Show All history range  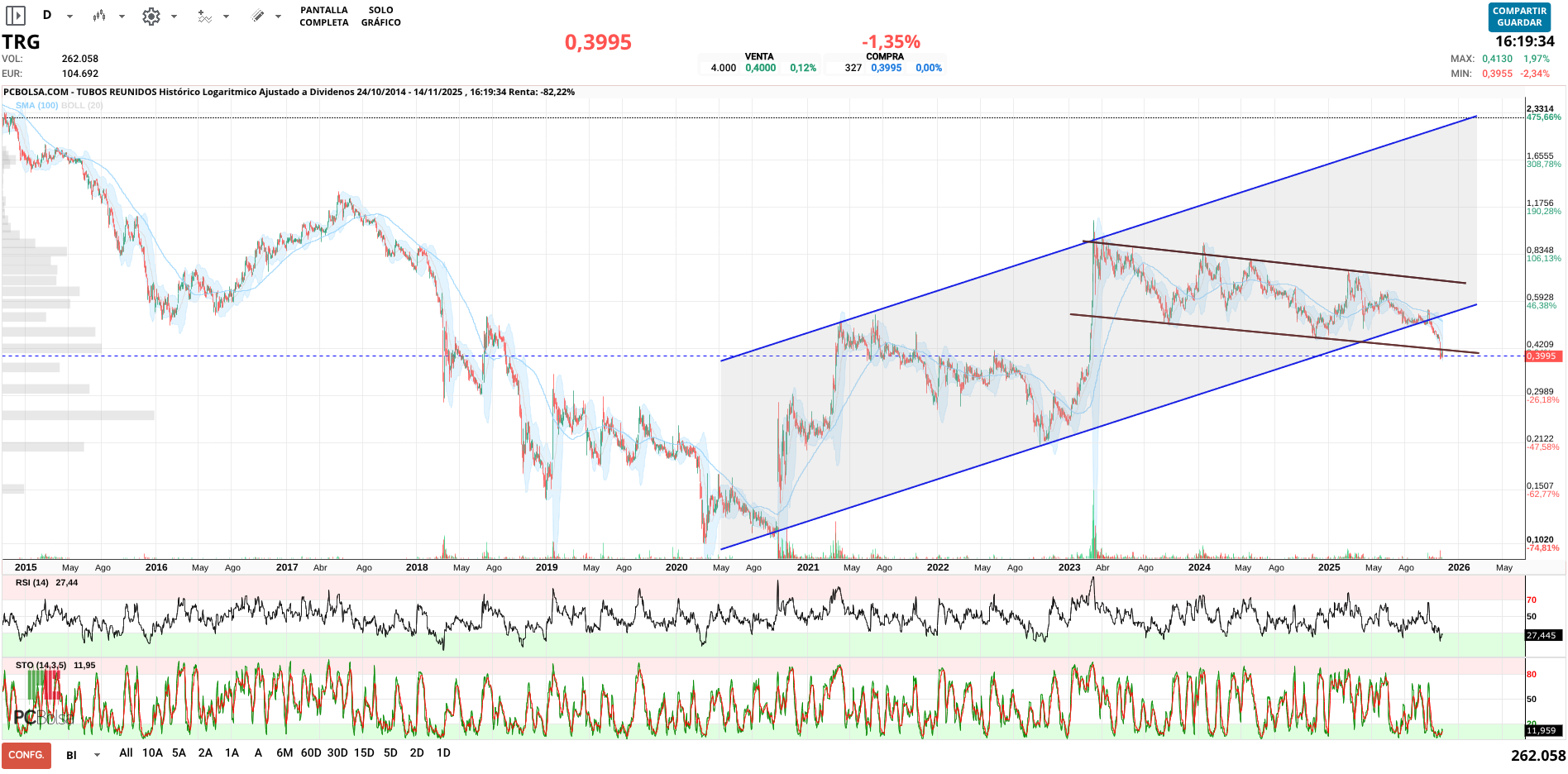126,753
